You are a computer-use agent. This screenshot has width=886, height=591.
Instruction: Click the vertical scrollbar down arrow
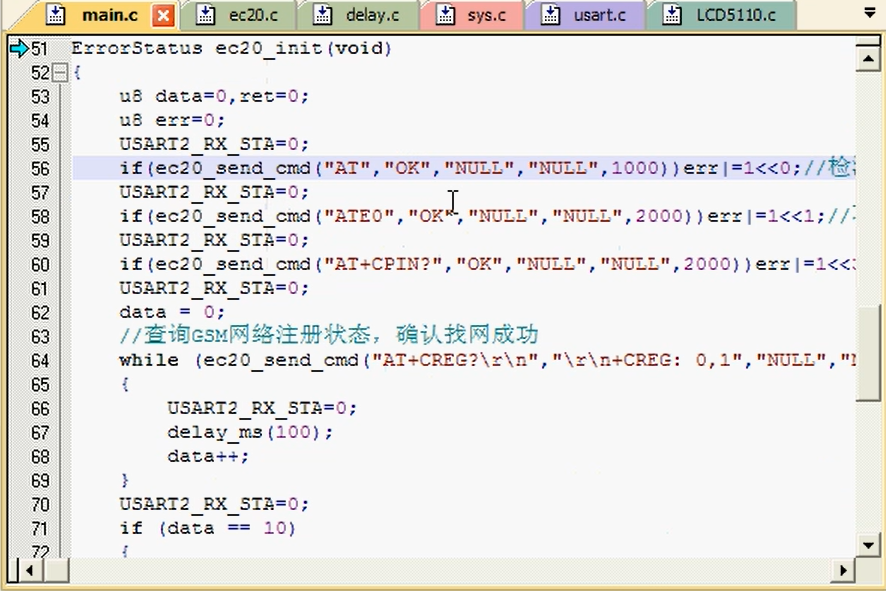[x=868, y=545]
